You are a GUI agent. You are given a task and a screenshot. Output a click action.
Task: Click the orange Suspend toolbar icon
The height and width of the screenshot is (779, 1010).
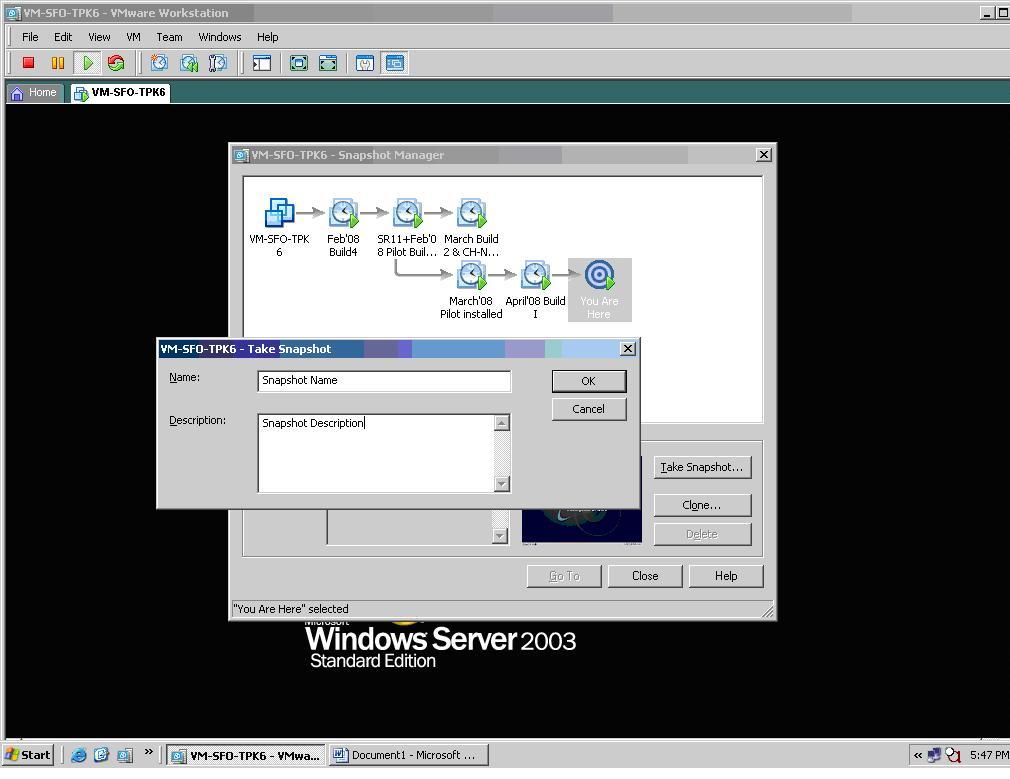(x=58, y=63)
